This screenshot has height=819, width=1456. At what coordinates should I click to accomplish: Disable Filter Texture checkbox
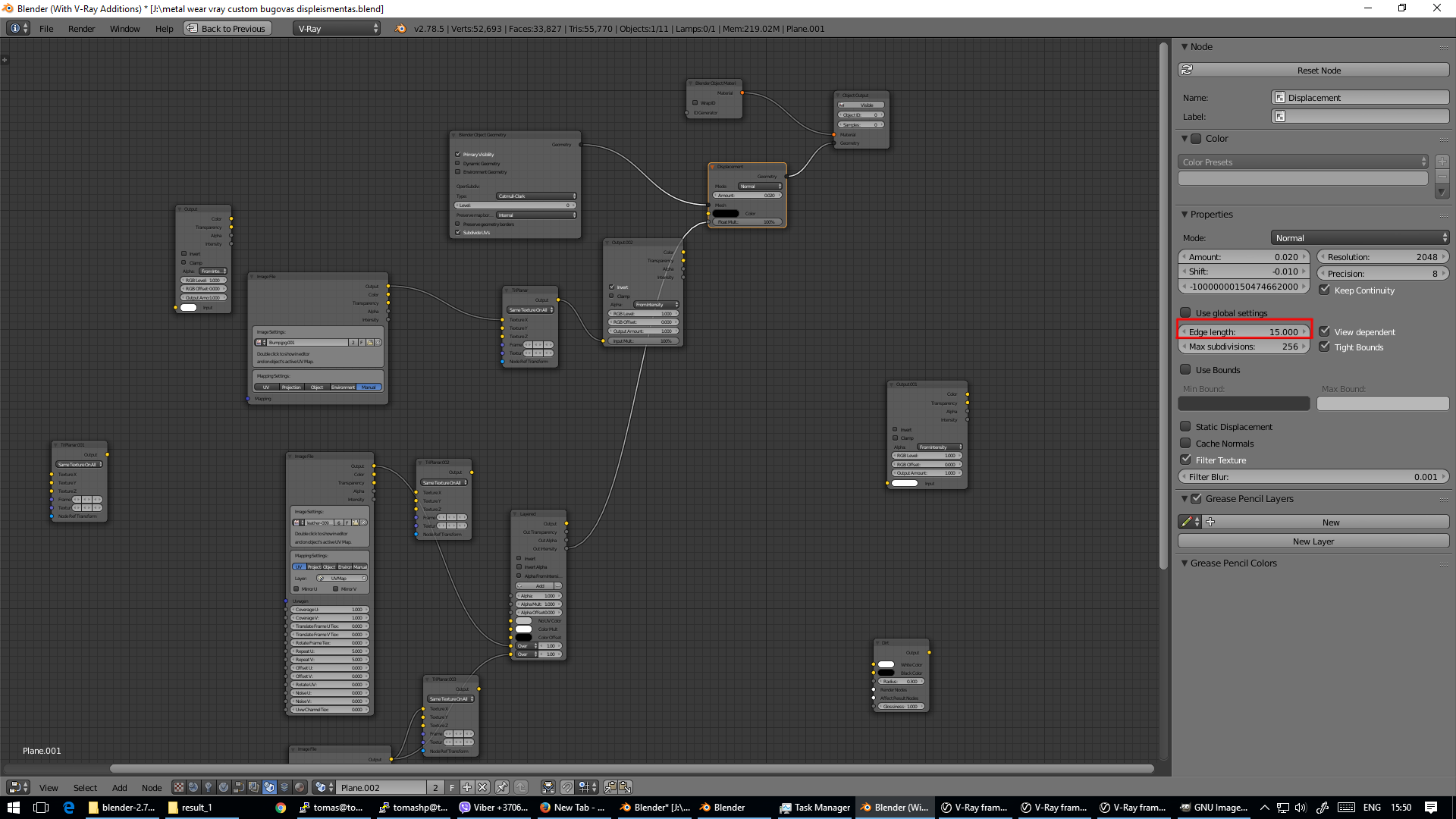(x=1185, y=460)
